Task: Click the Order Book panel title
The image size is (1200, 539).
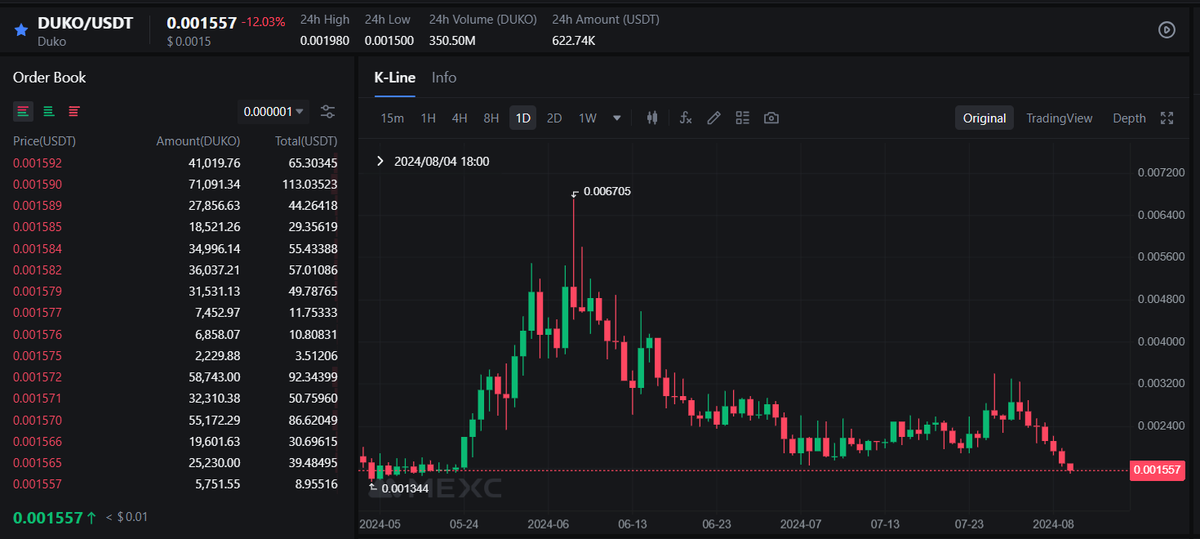Action: pos(49,77)
